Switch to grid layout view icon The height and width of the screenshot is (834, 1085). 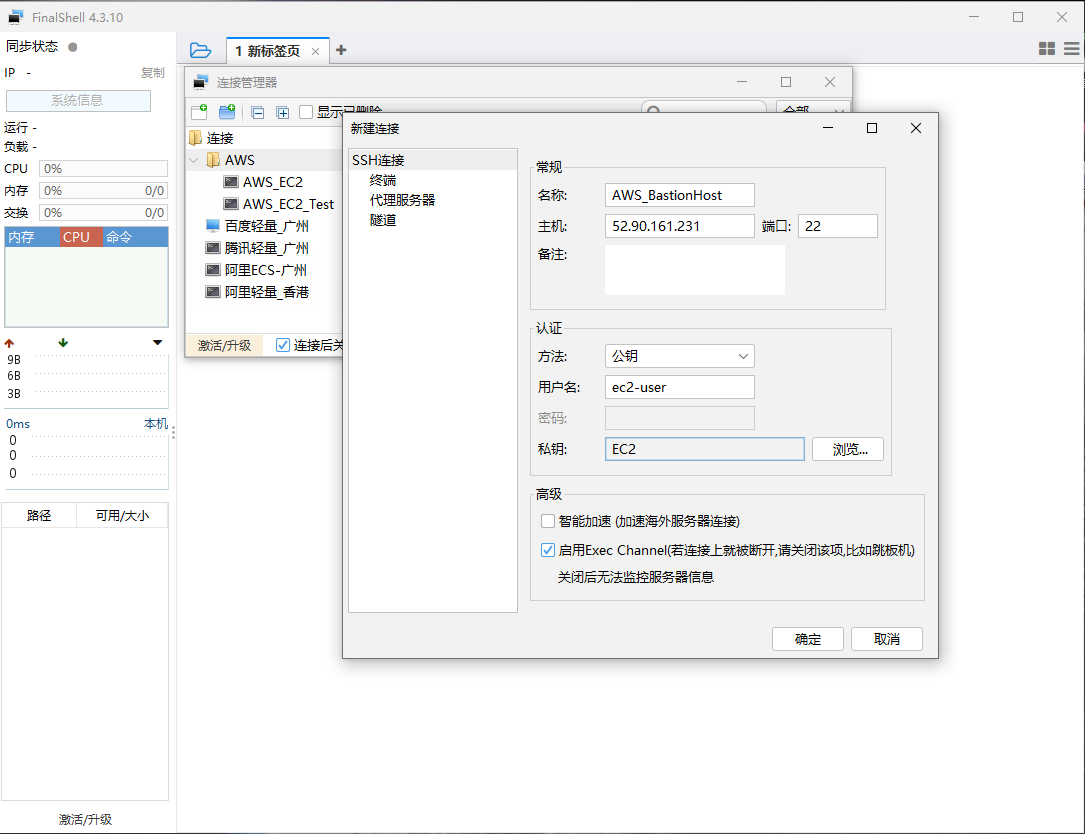1047,48
